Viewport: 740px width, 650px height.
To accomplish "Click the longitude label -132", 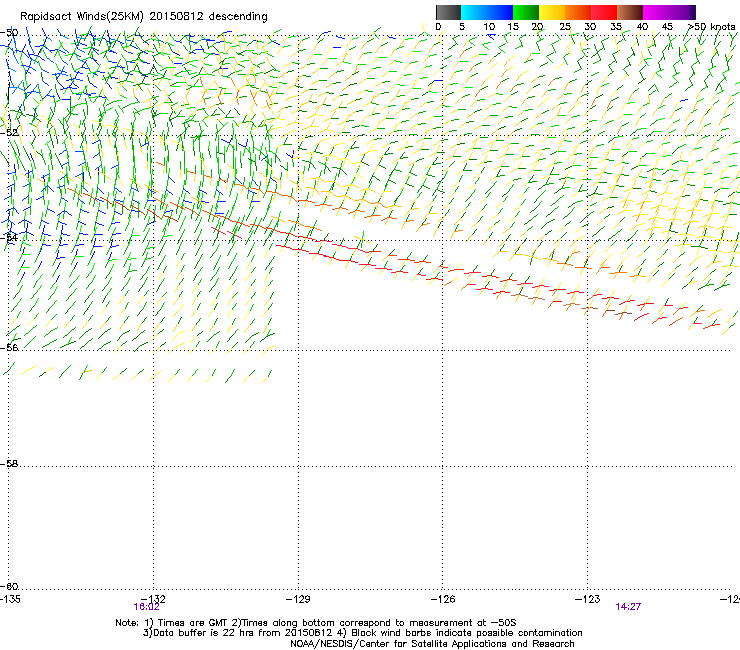I will 154,599.
